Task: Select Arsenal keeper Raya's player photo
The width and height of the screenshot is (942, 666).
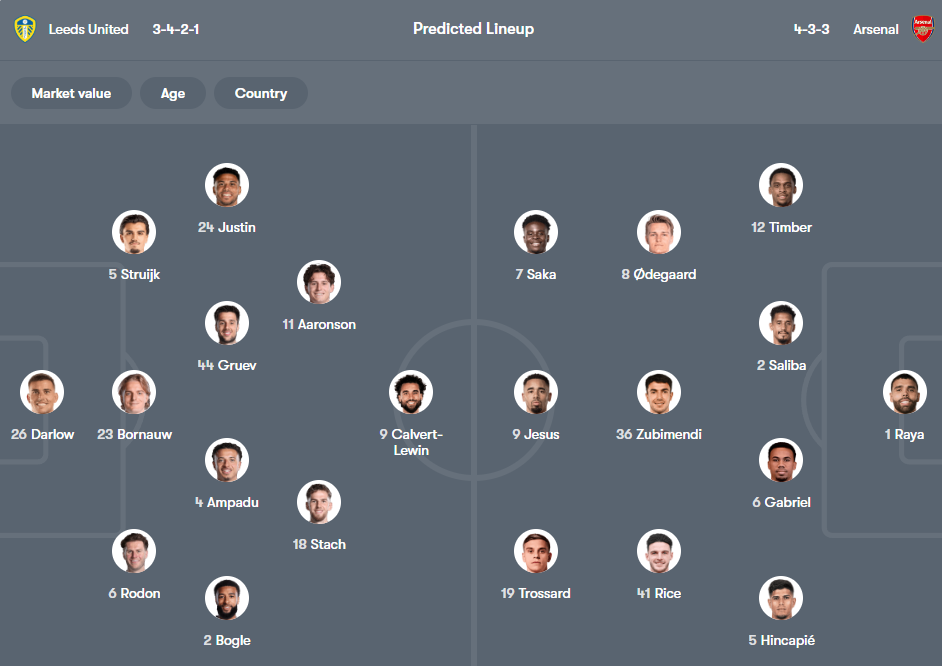Action: click(903, 392)
